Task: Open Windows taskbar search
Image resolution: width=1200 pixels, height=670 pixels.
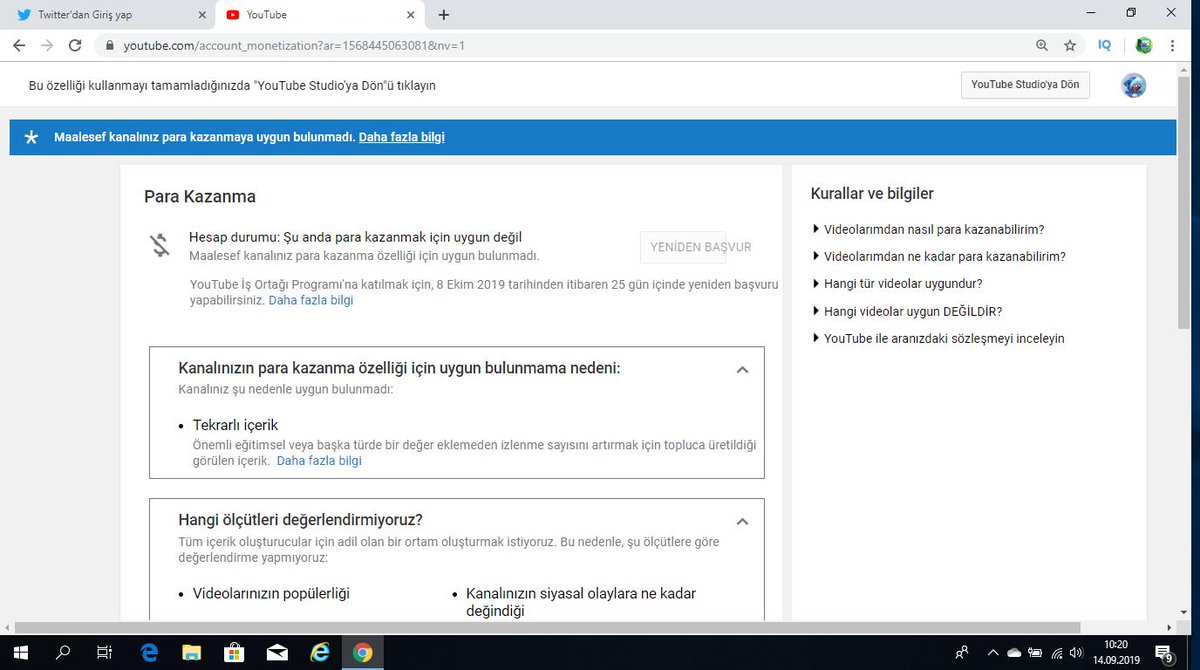Action: point(63,652)
